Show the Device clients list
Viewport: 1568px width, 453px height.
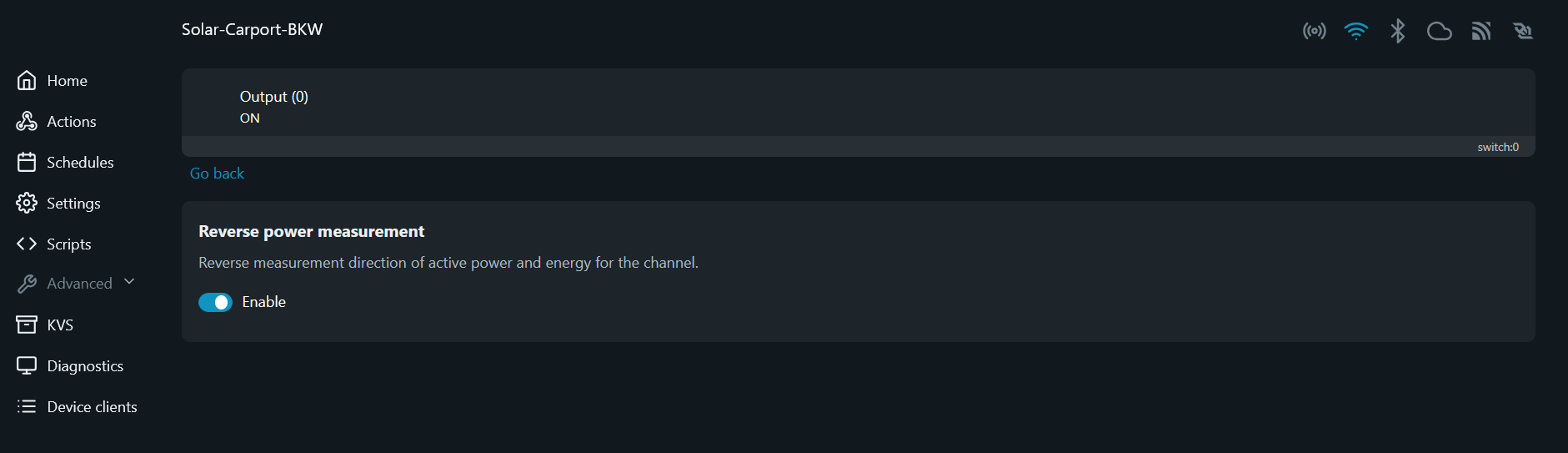92,407
